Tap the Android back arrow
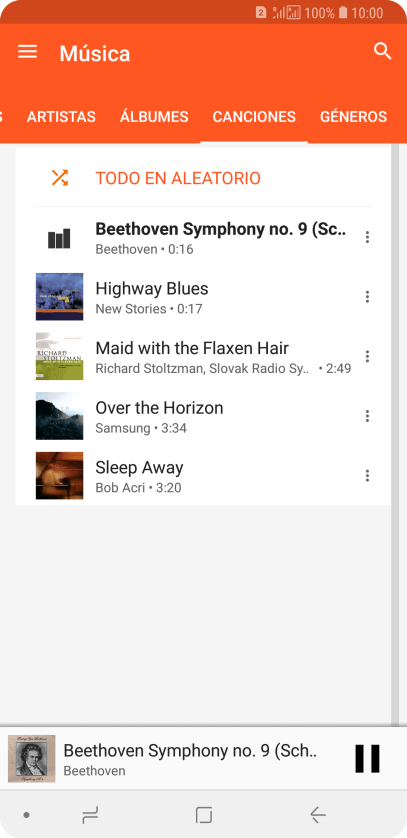 tap(317, 815)
